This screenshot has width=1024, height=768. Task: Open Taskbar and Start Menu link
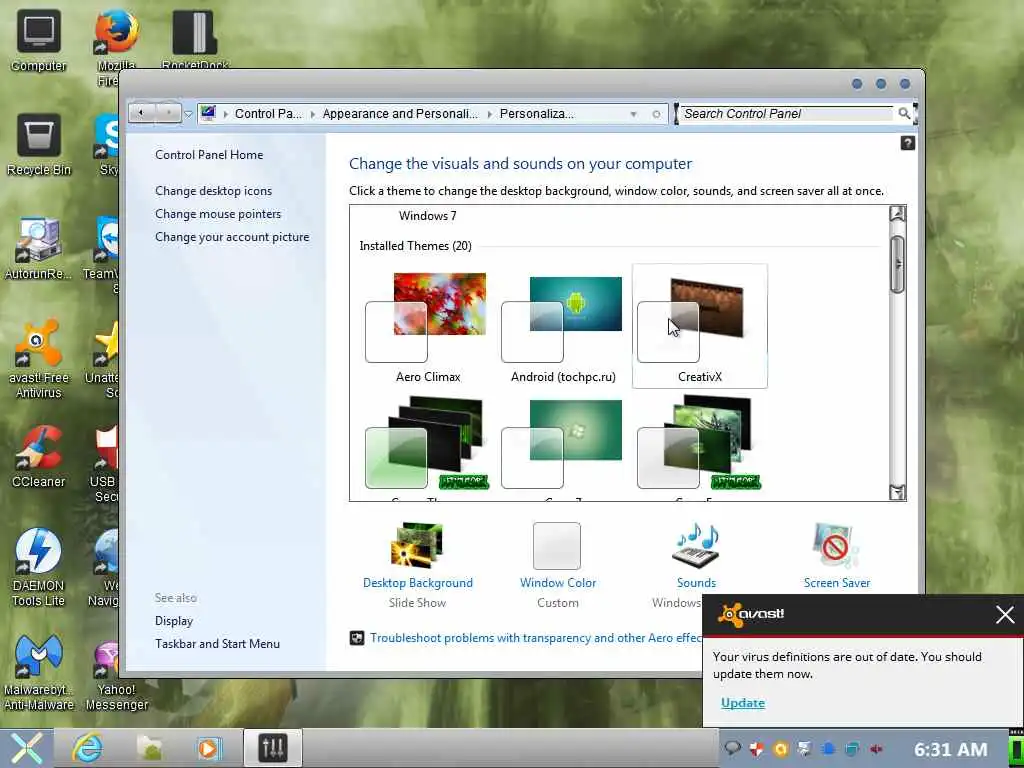(217, 643)
